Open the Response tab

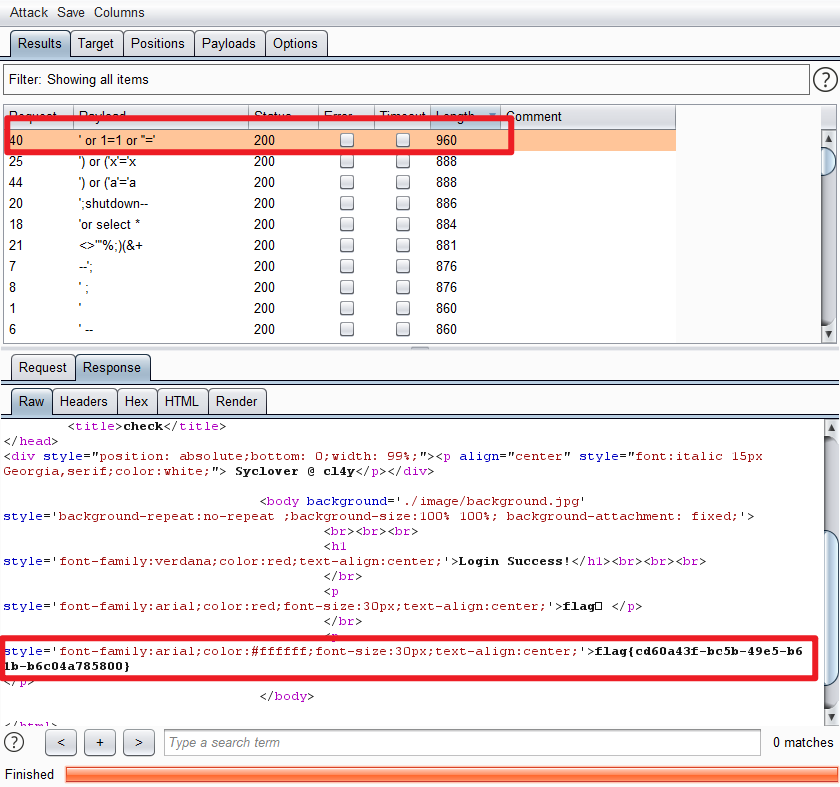112,368
